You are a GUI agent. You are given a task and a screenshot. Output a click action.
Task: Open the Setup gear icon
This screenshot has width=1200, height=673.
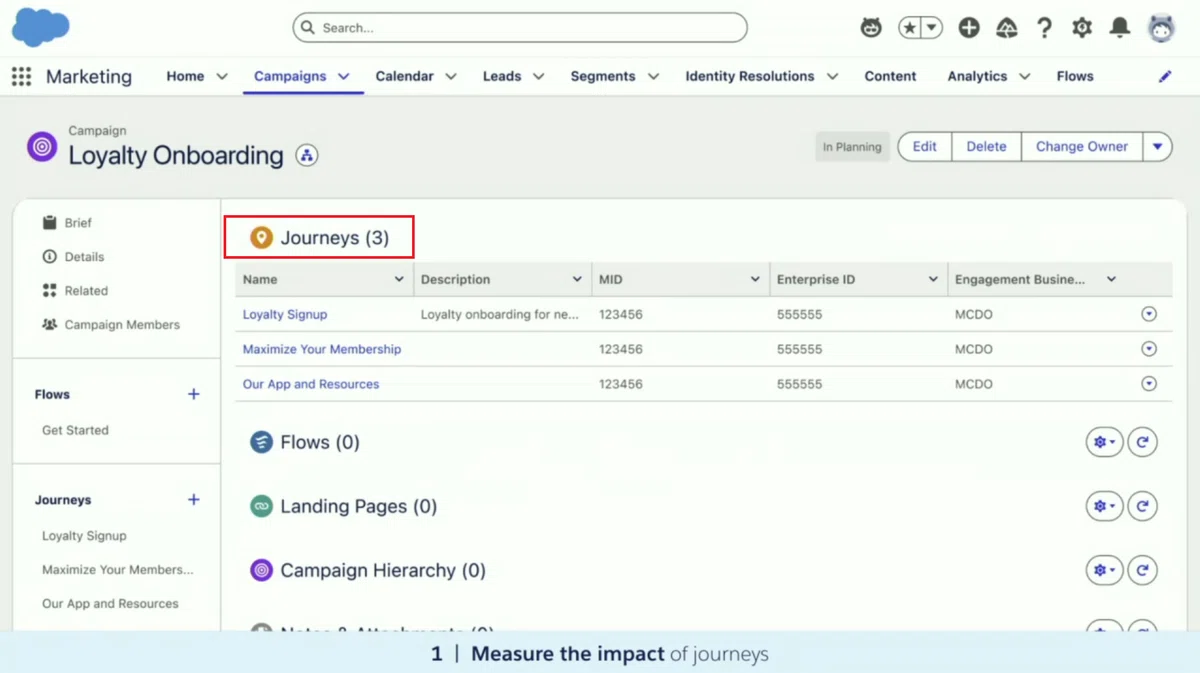[1082, 28]
